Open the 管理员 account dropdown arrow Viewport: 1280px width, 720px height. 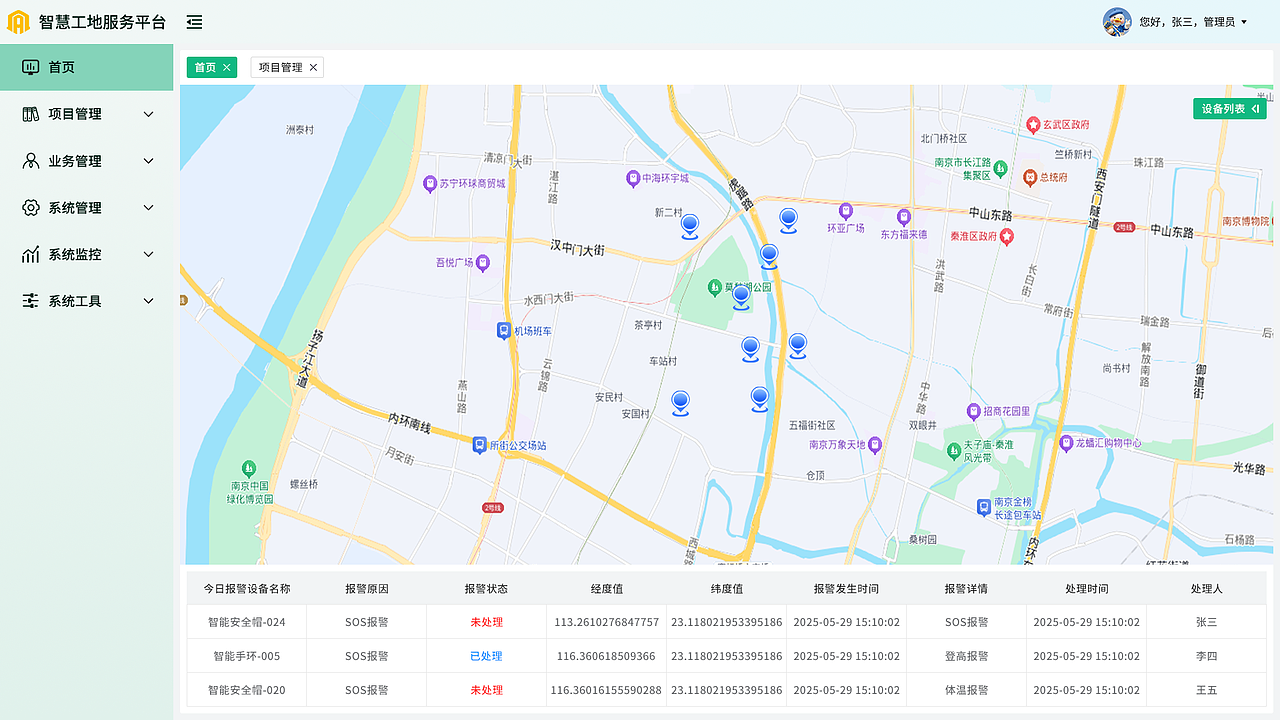click(x=1245, y=21)
